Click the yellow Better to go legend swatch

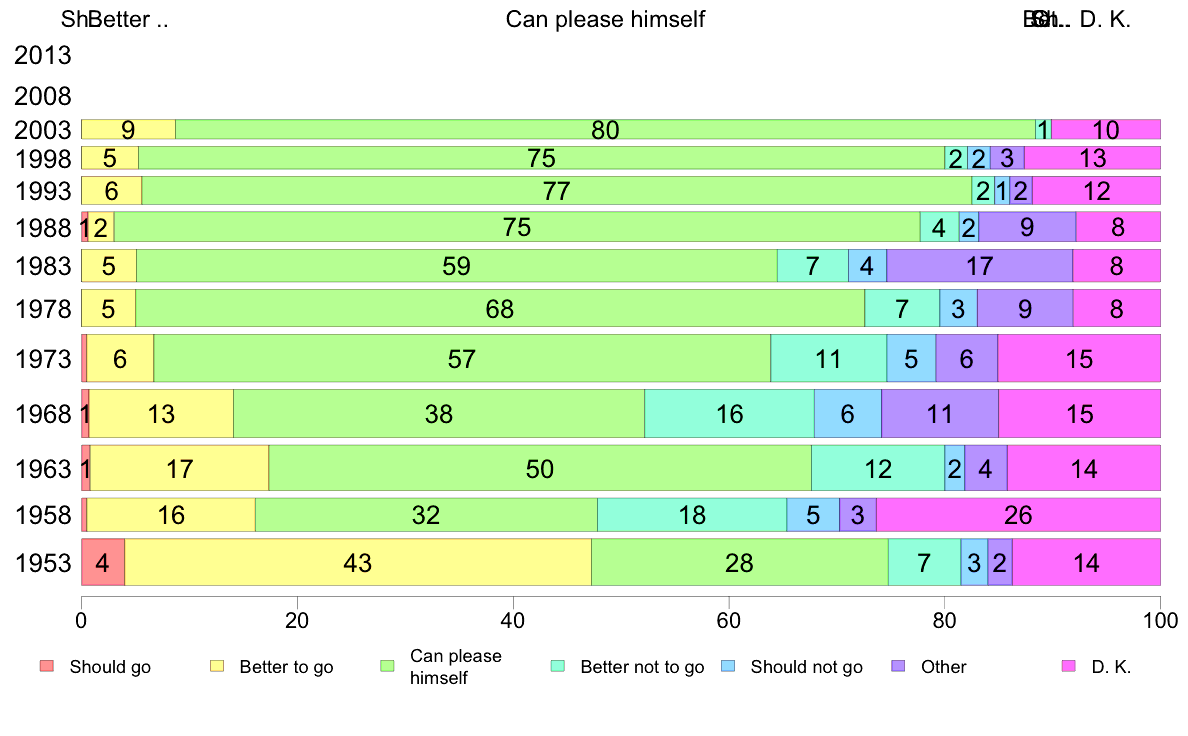coord(217,666)
